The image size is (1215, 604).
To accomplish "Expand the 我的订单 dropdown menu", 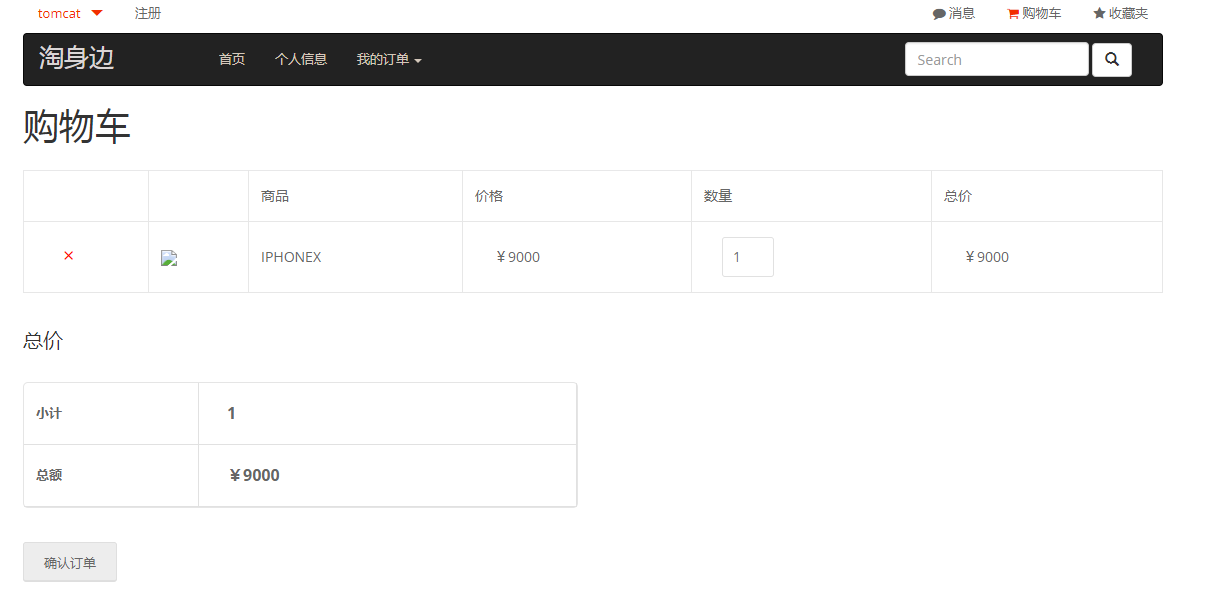I will pyautogui.click(x=389, y=60).
